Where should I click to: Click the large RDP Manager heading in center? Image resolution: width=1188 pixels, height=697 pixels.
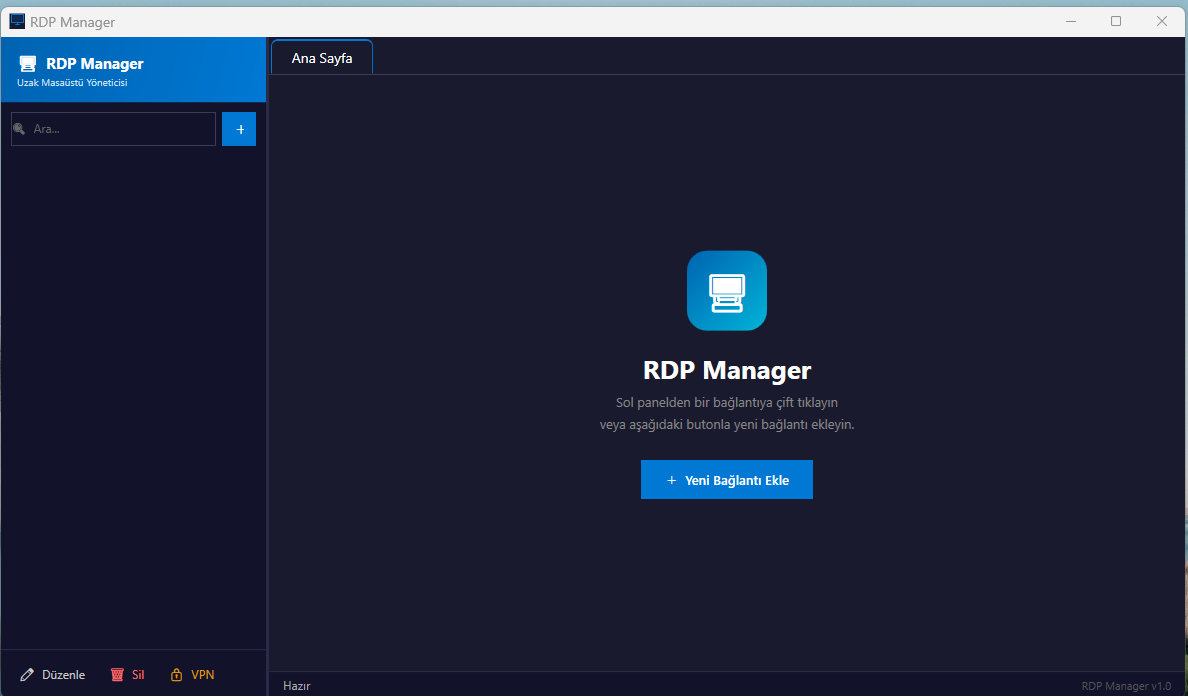(727, 370)
